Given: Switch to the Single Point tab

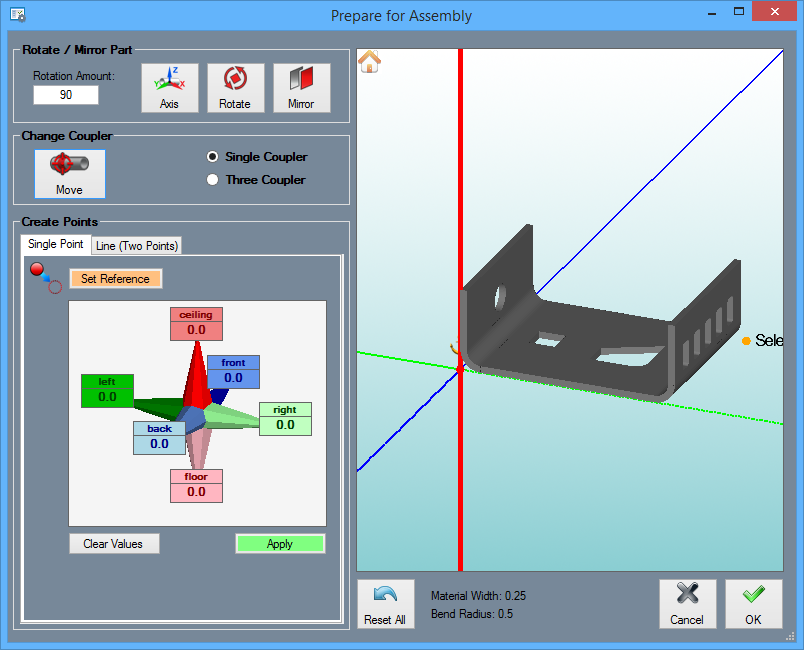Looking at the screenshot, I should pyautogui.click(x=56, y=244).
